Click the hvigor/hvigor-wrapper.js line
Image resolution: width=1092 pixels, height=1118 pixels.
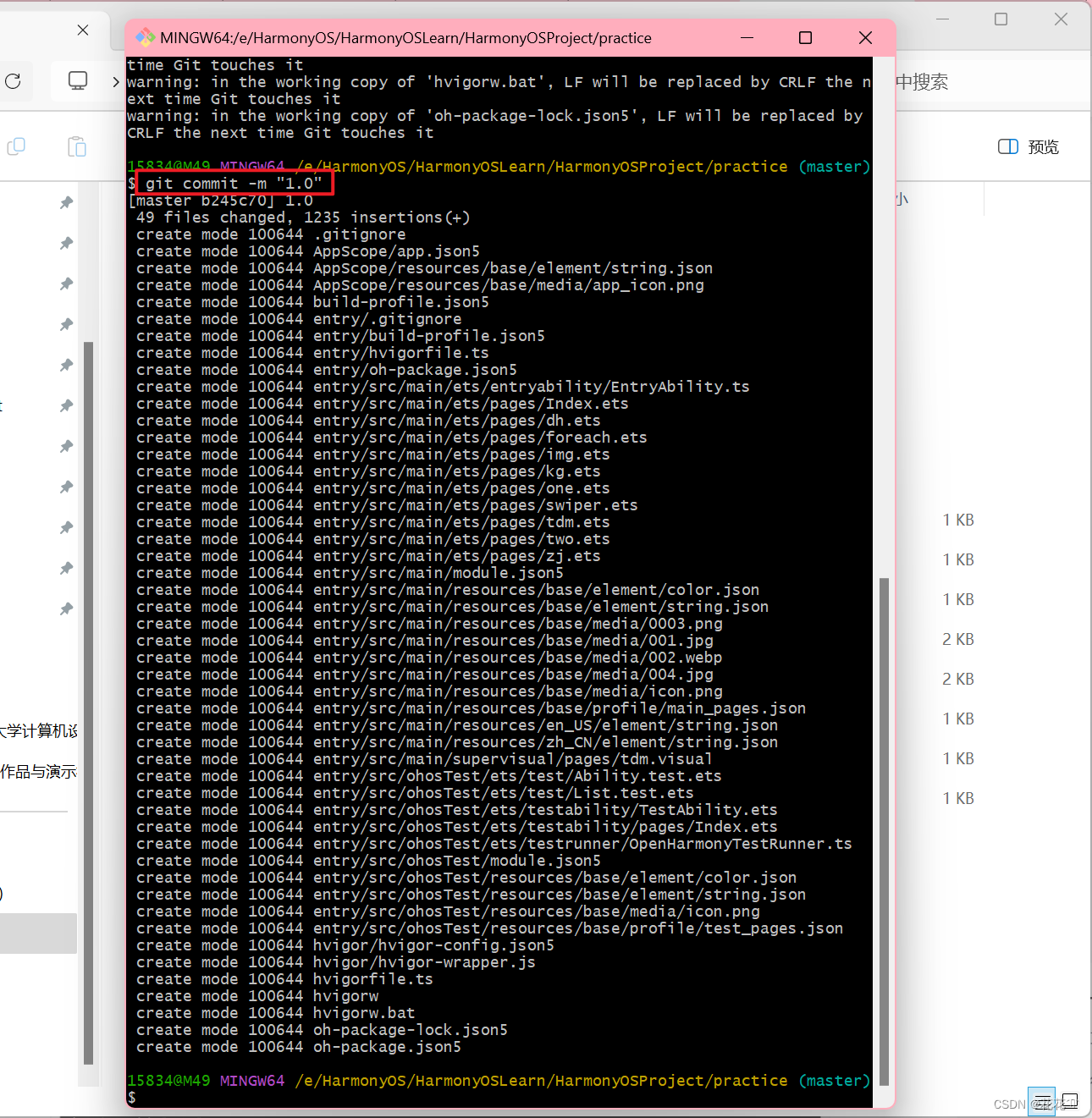click(336, 962)
